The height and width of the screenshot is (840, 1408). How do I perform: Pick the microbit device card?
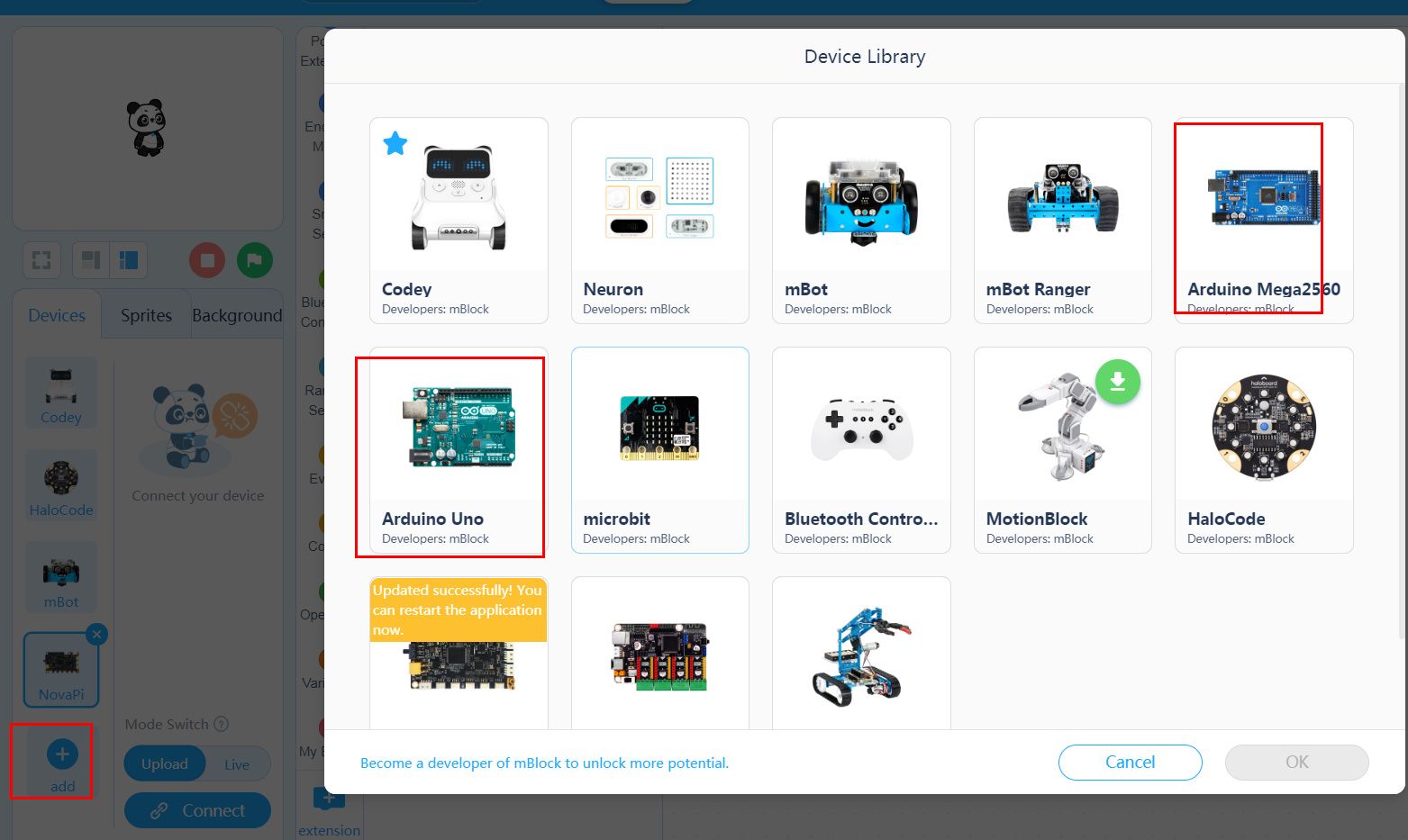pyautogui.click(x=660, y=450)
